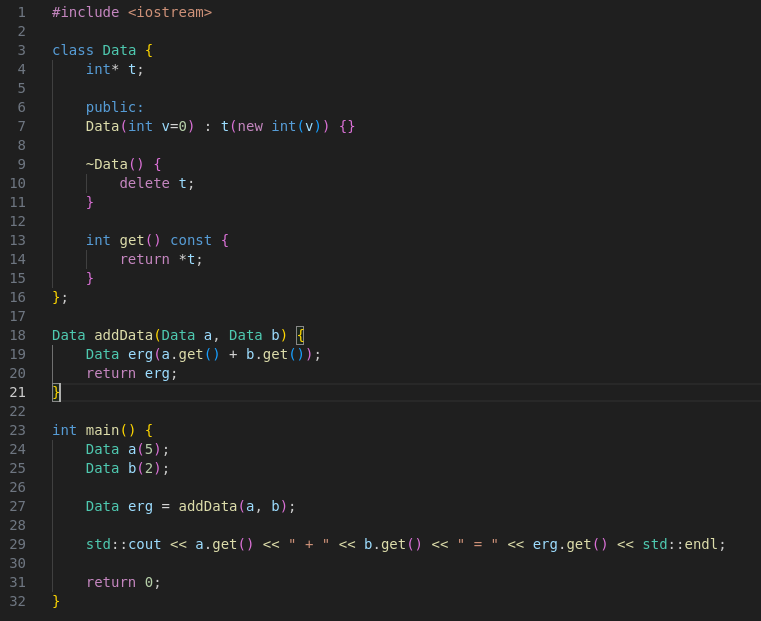Click the closing brace on line 21
Image resolution: width=761 pixels, height=621 pixels.
pos(56,392)
